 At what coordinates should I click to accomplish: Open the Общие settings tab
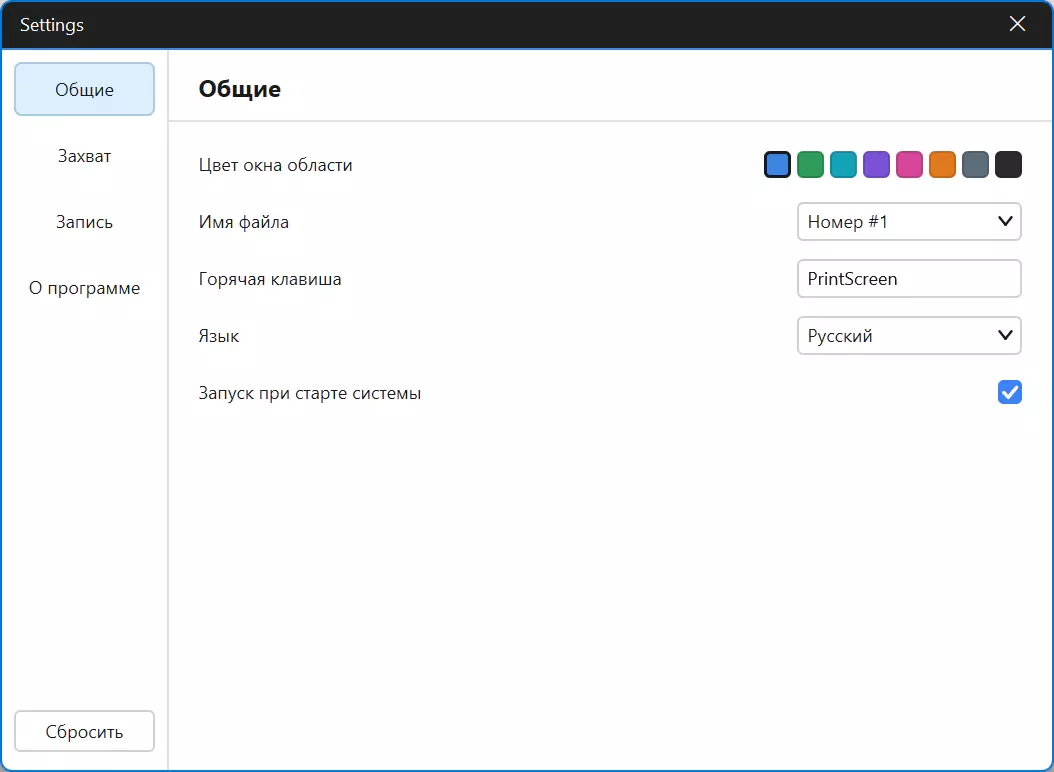click(84, 89)
